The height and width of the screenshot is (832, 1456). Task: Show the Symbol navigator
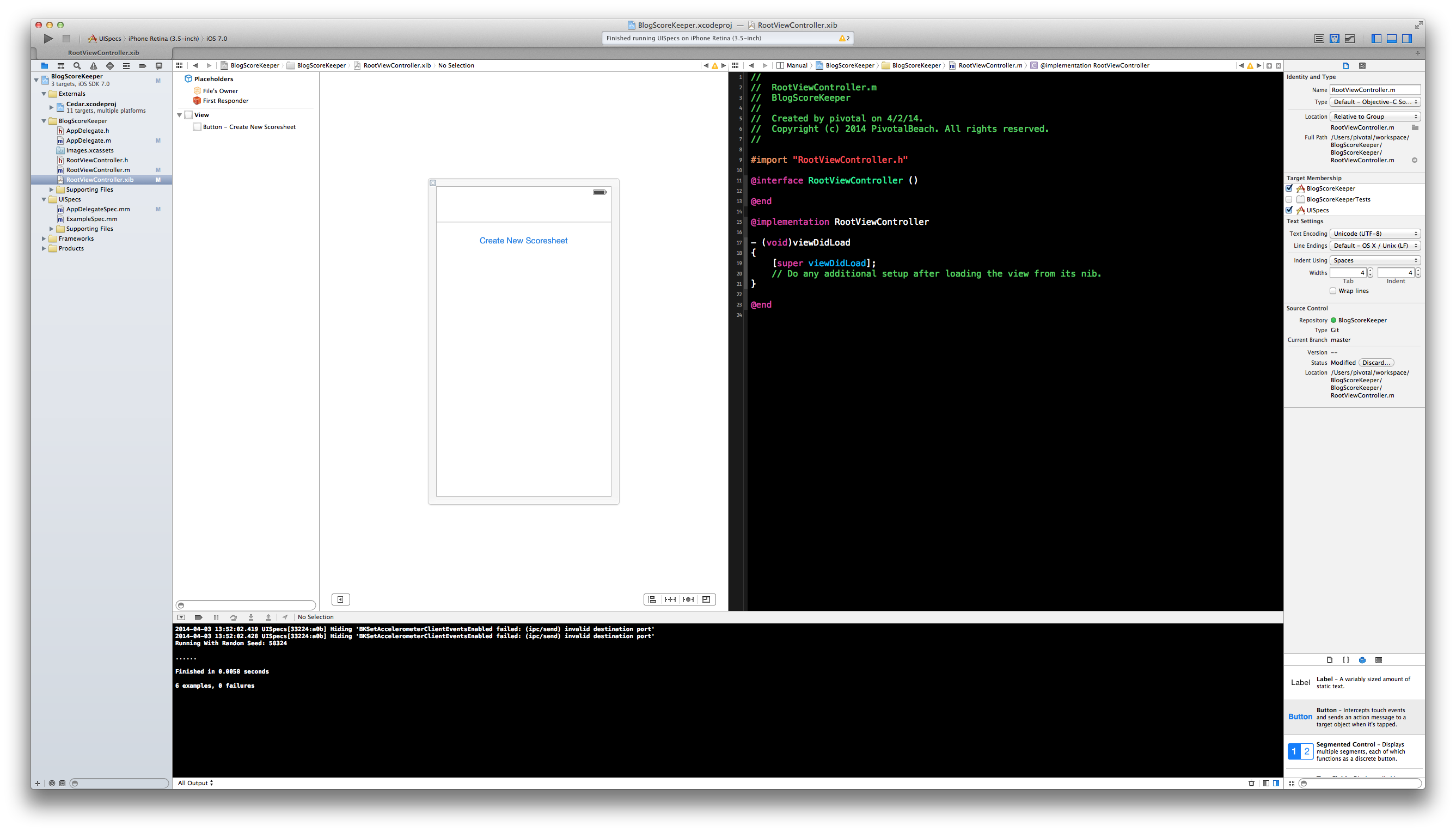point(60,66)
